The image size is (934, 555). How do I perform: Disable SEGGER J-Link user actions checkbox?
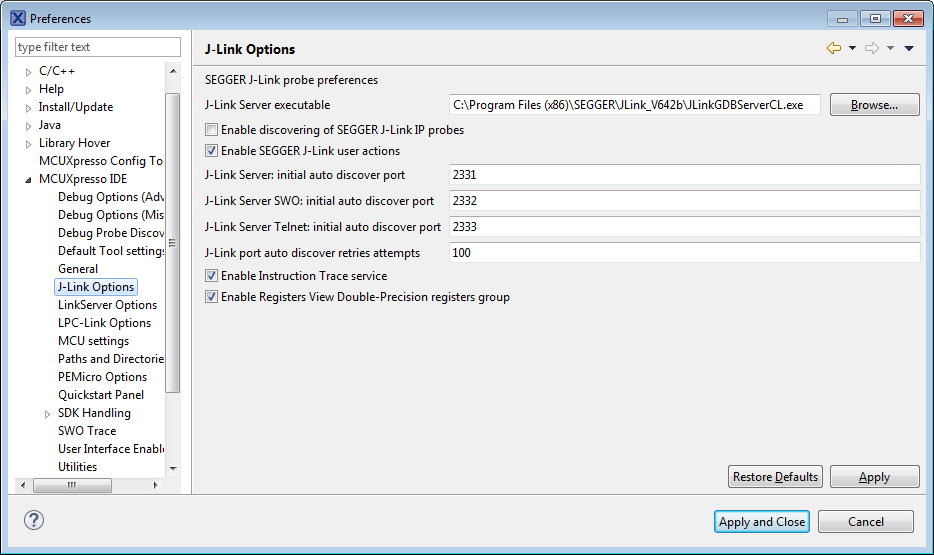click(x=211, y=151)
